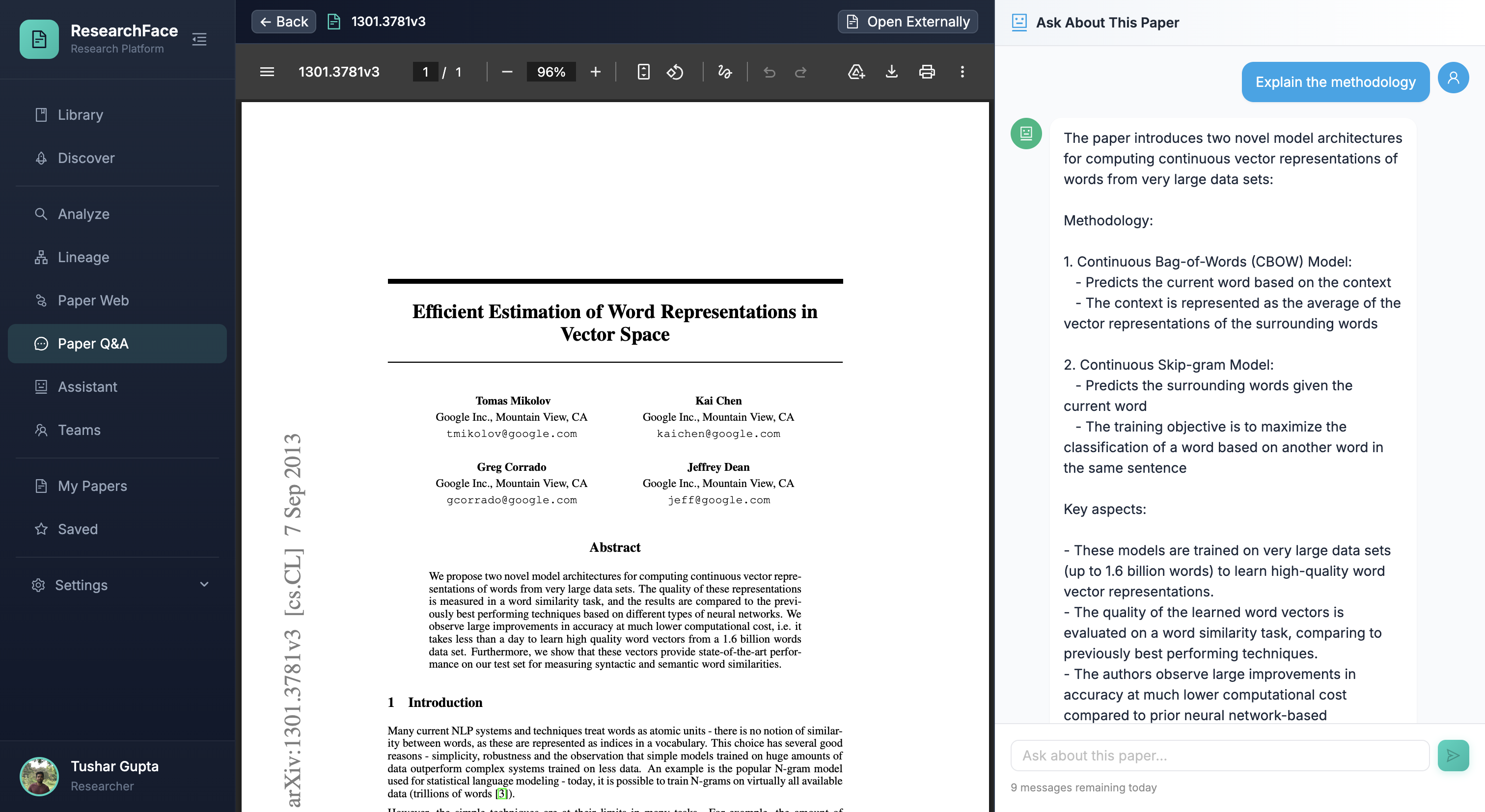Open the Library page
Screen dimensions: 1485x812
[80, 115]
